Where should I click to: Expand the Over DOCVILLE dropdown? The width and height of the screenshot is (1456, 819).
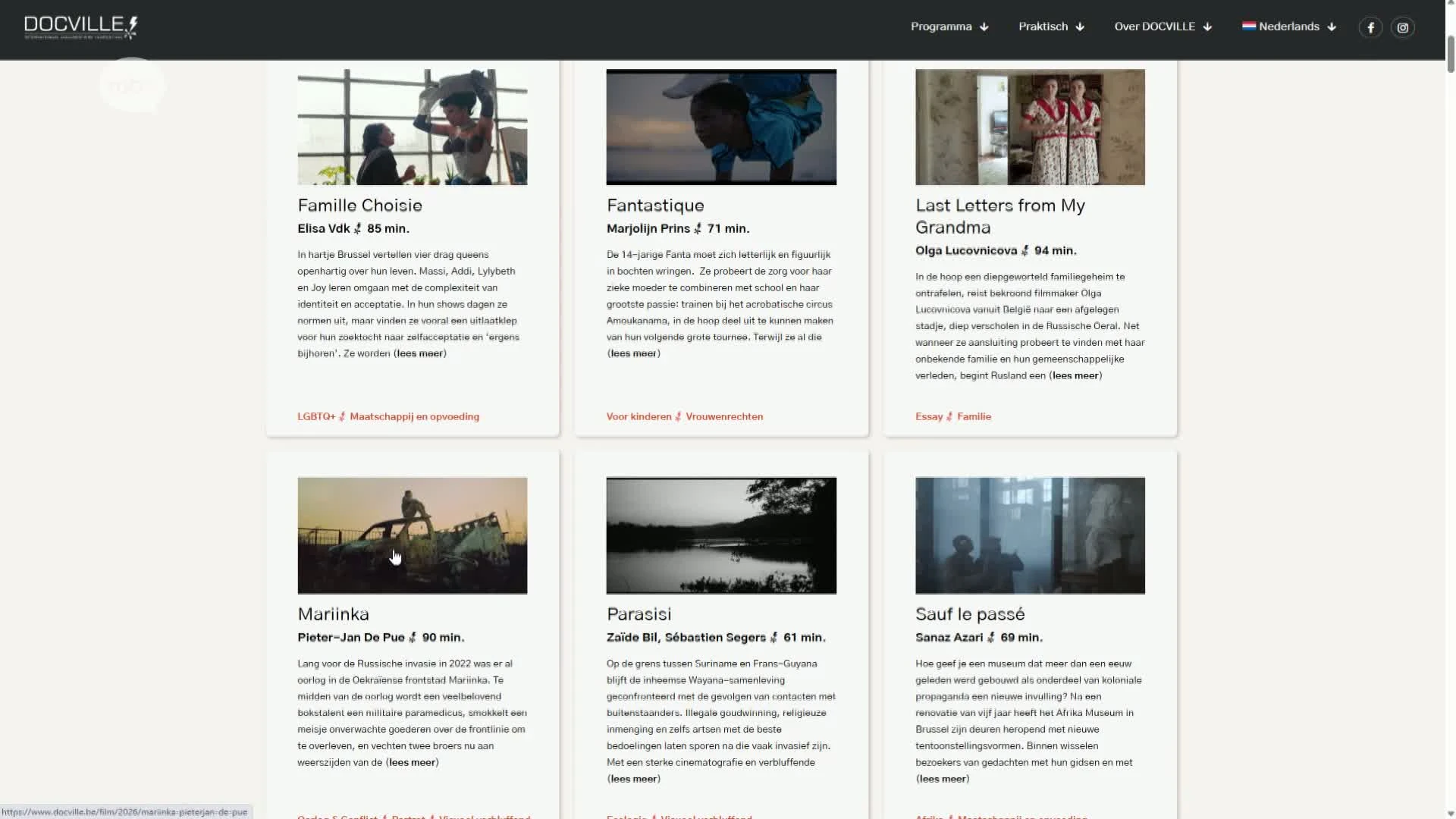(1155, 27)
